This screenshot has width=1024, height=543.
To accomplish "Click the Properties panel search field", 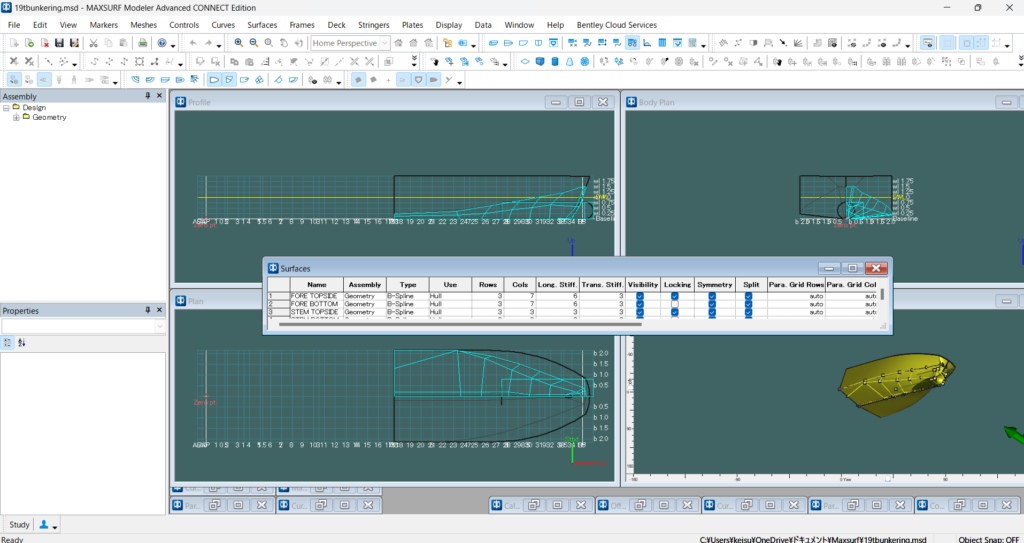I will click(82, 326).
